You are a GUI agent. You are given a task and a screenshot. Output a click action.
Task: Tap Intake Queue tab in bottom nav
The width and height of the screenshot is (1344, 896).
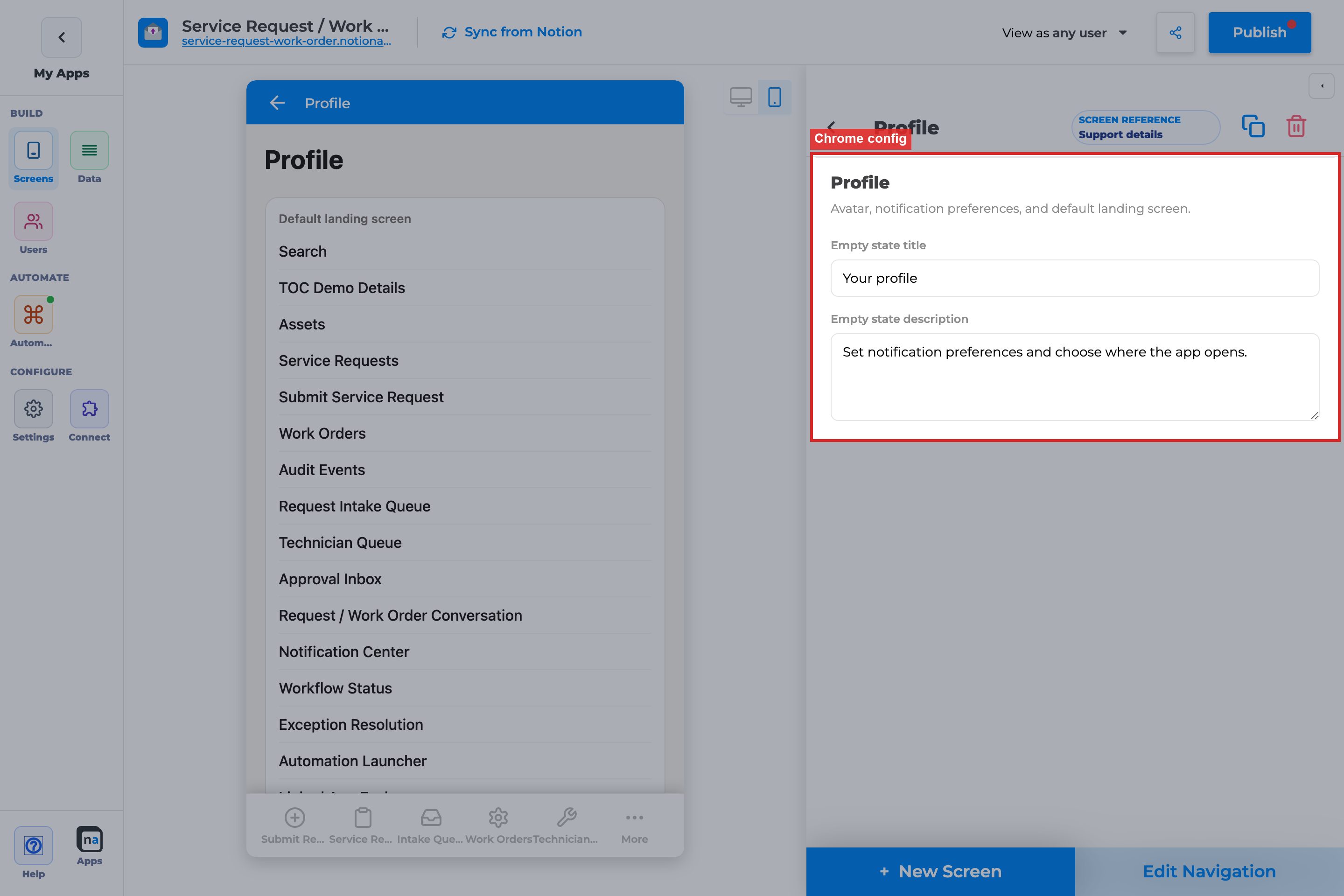430,826
